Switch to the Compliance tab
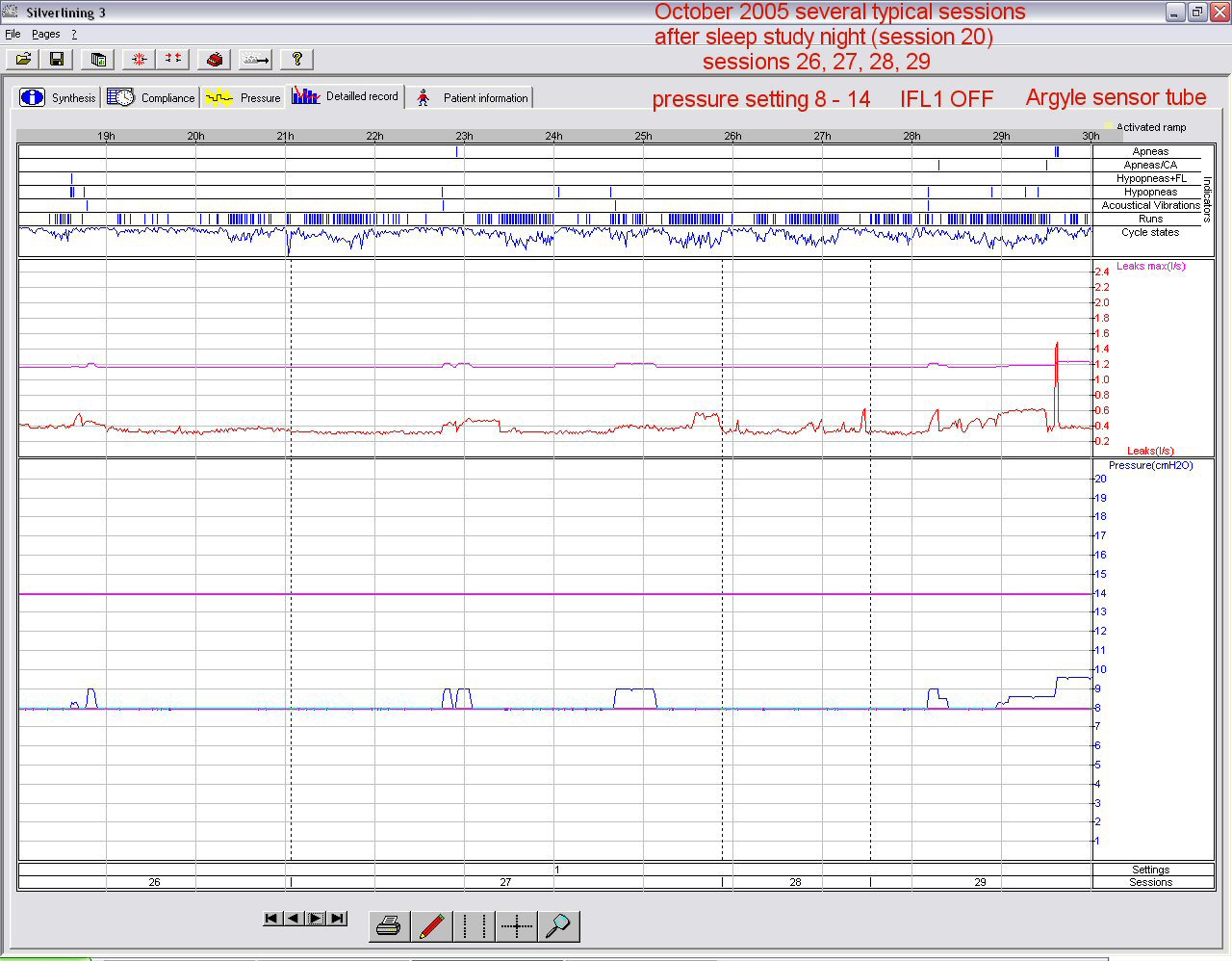1232x961 pixels. pos(151,97)
